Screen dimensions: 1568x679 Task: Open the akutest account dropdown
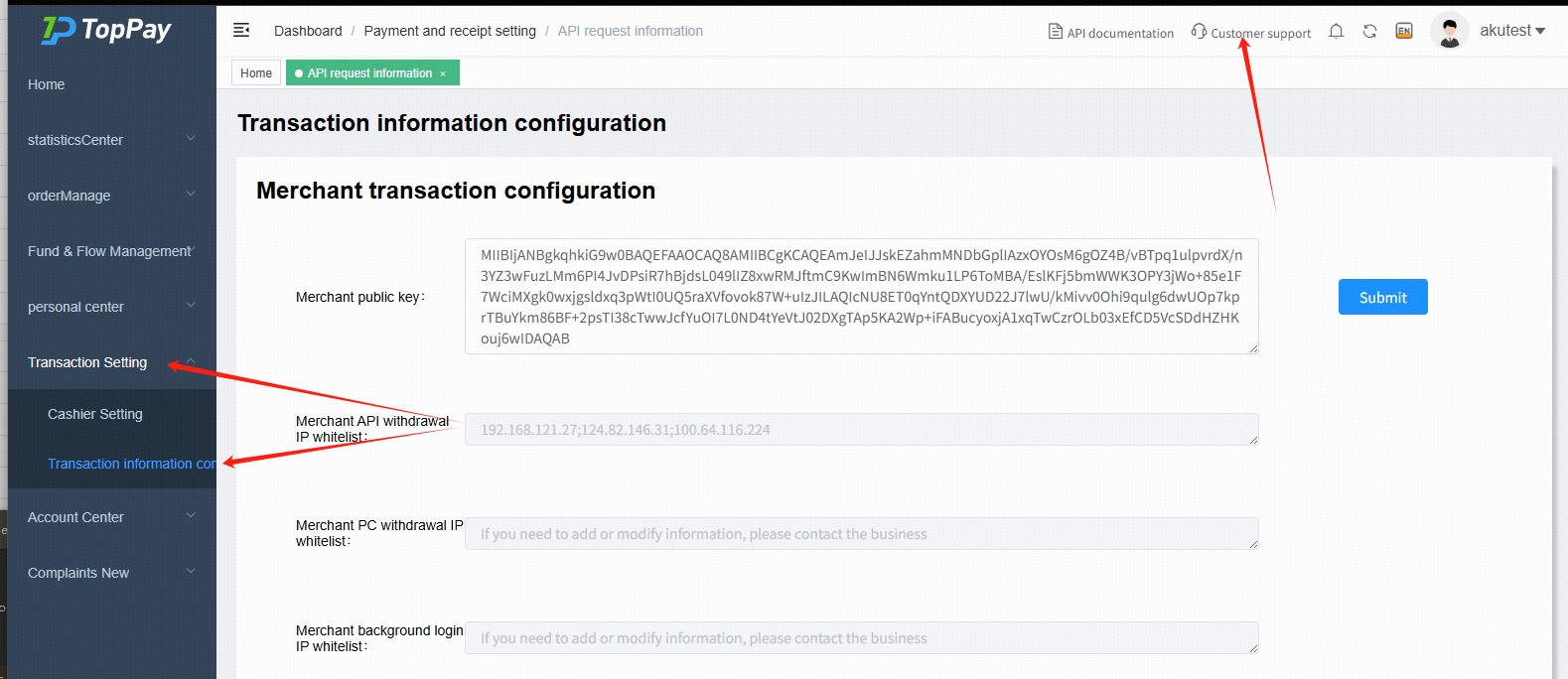point(1512,31)
